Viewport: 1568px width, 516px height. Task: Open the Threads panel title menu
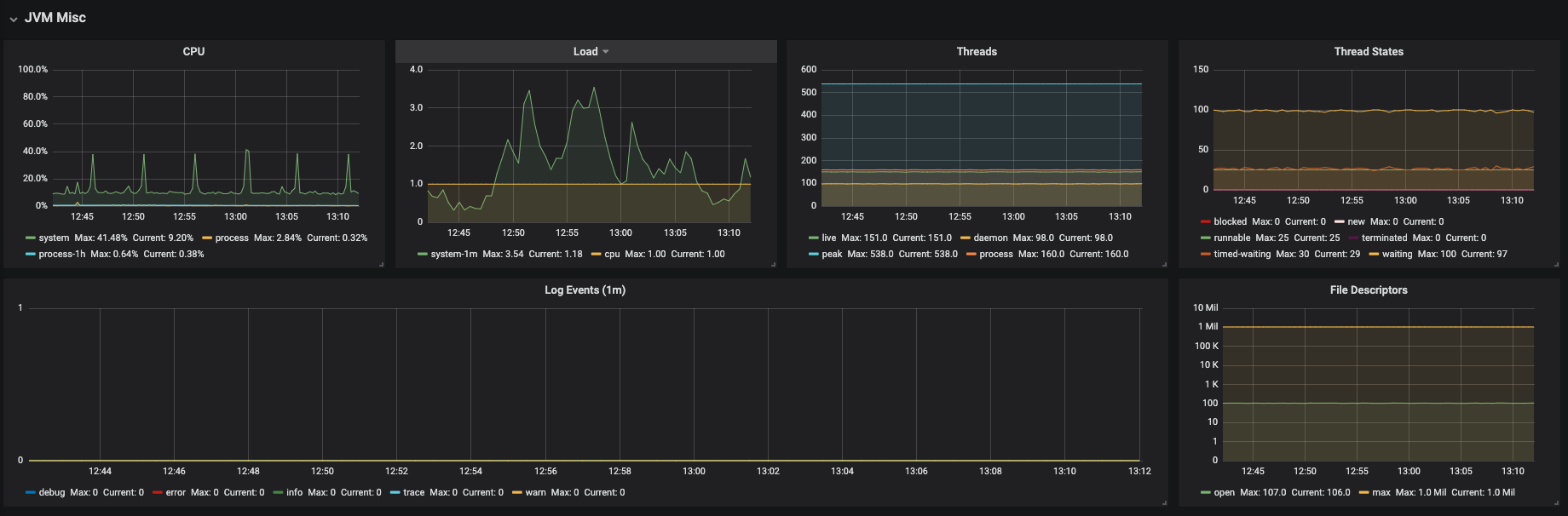tap(977, 52)
